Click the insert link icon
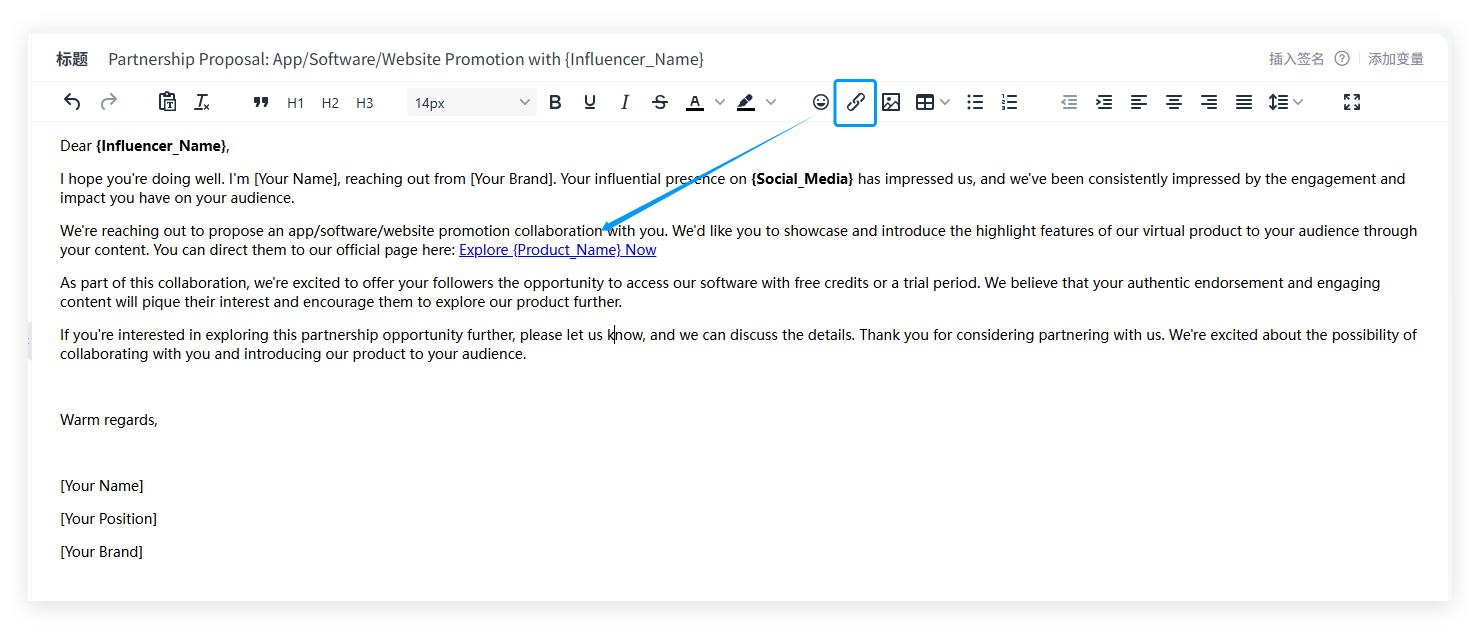This screenshot has width=1480, height=629. pos(855,102)
